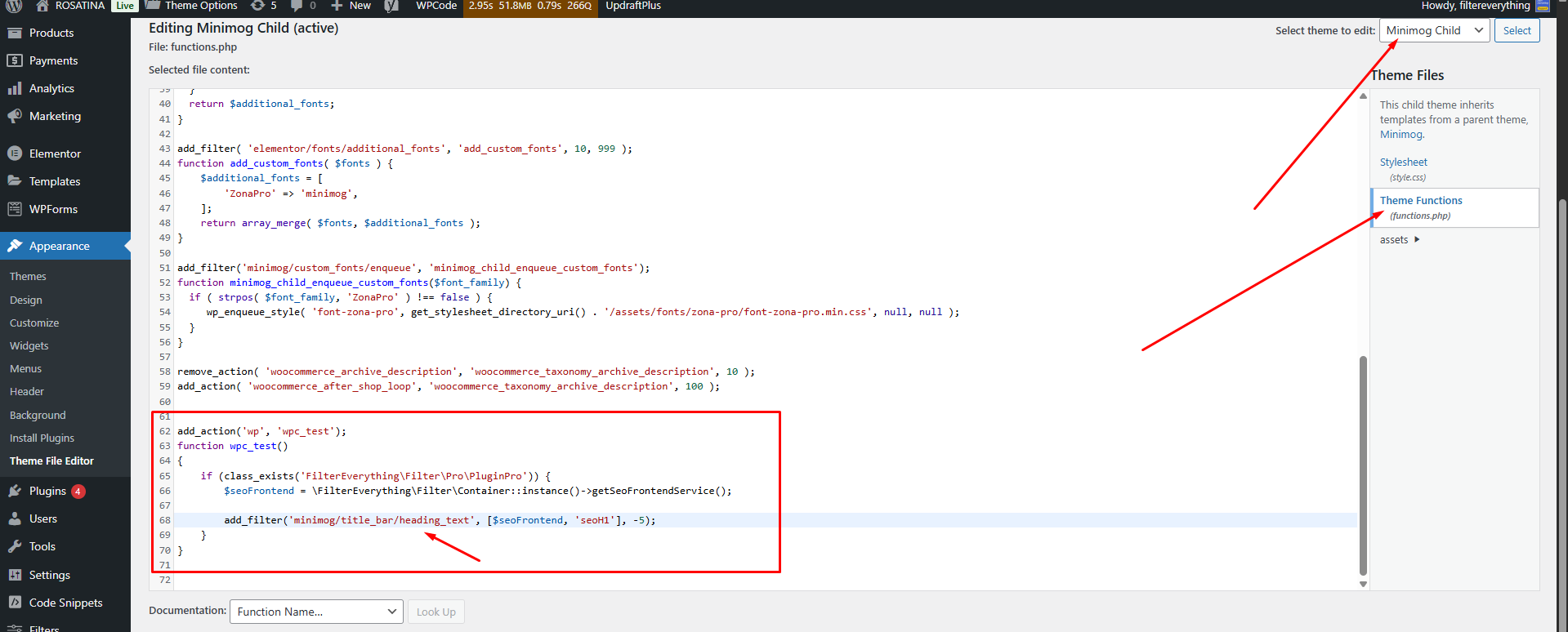Click the New content plus item
Image resolution: width=1568 pixels, height=632 pixels.
click(x=351, y=6)
